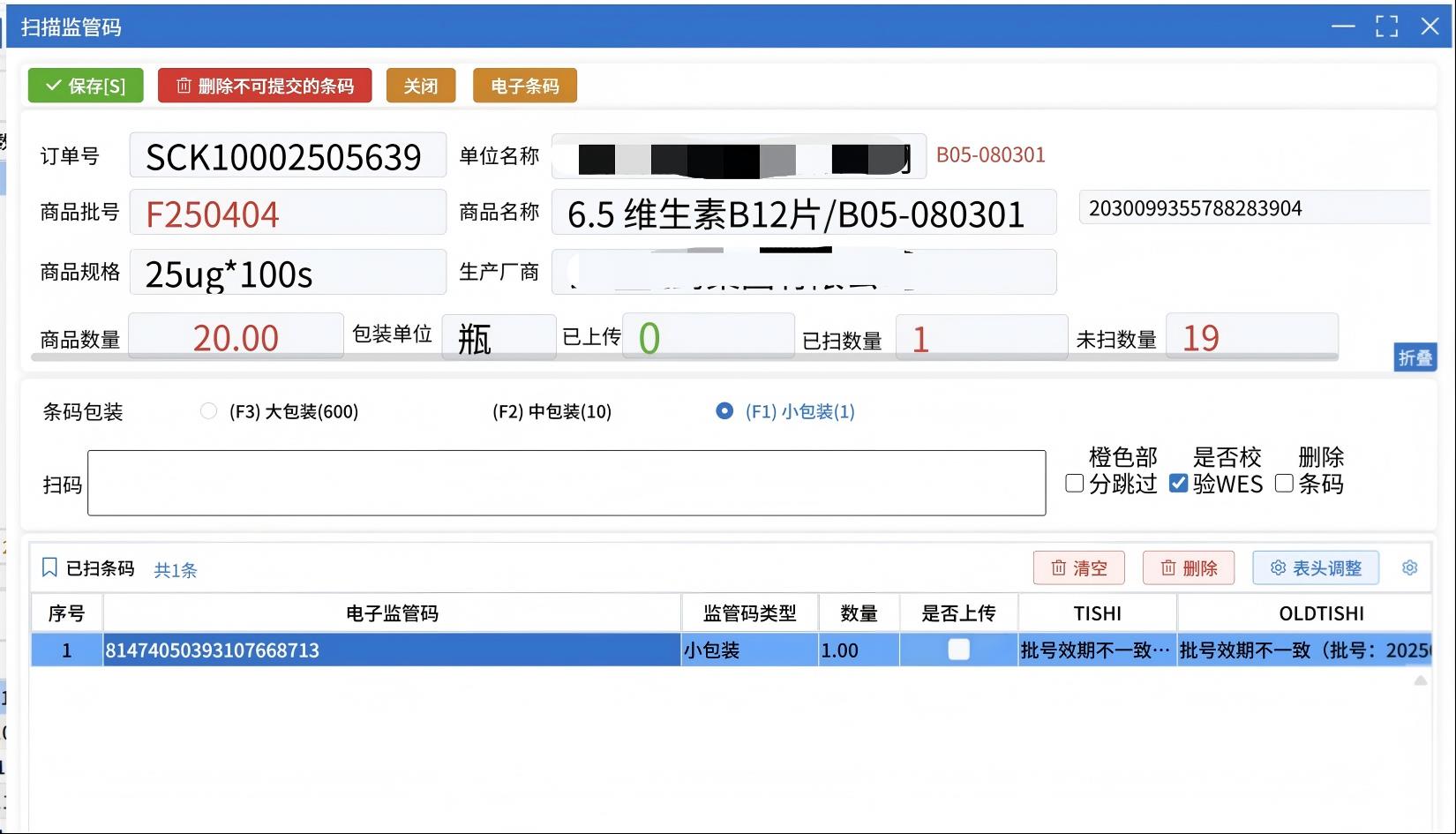Select the (F3) 大包装(600) radio option

pos(209,411)
